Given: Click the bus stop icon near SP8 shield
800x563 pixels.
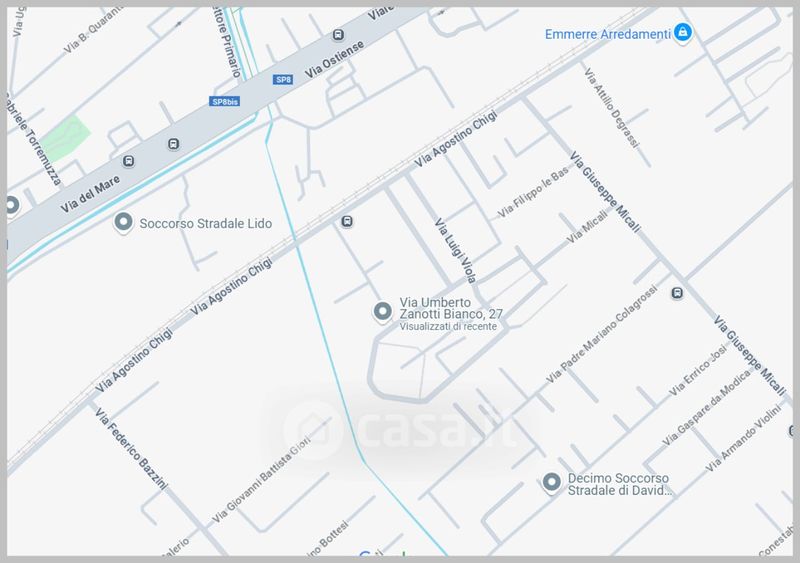Looking at the screenshot, I should click(x=338, y=35).
